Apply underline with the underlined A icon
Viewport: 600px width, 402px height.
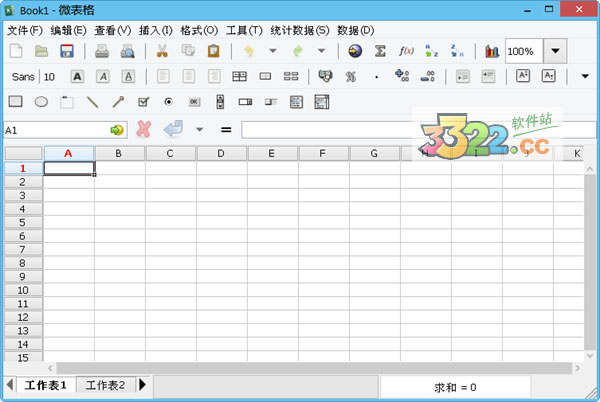[x=128, y=76]
